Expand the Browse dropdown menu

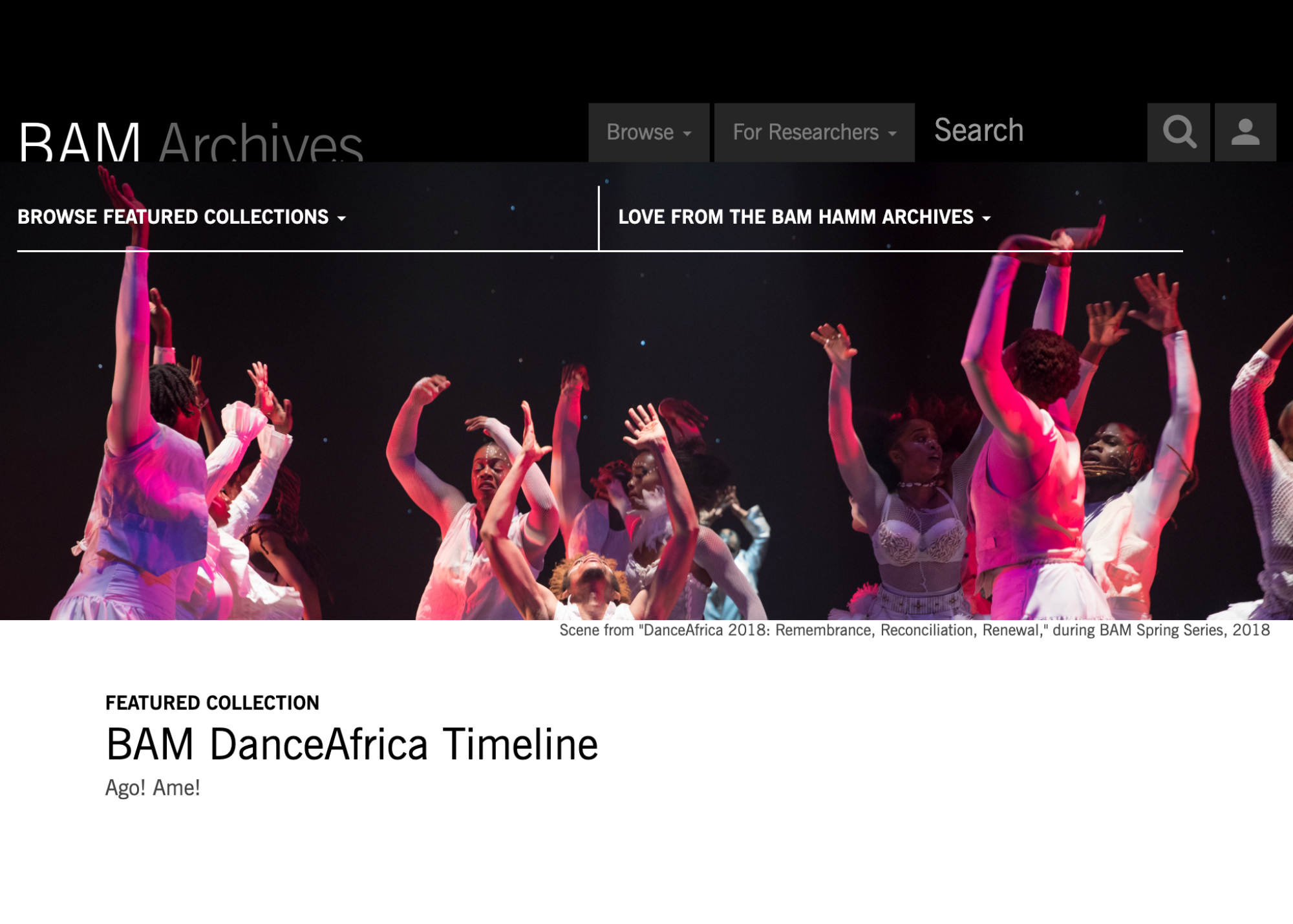[x=648, y=132]
